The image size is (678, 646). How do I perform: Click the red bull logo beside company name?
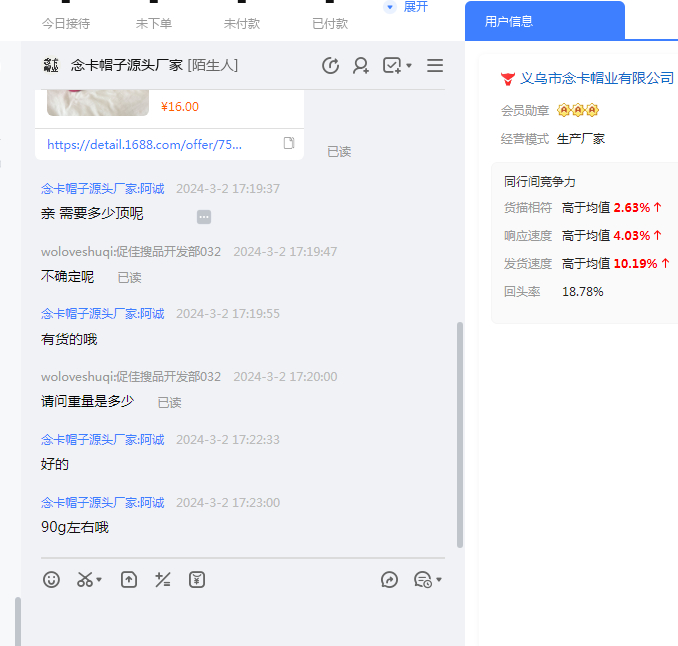tap(508, 79)
